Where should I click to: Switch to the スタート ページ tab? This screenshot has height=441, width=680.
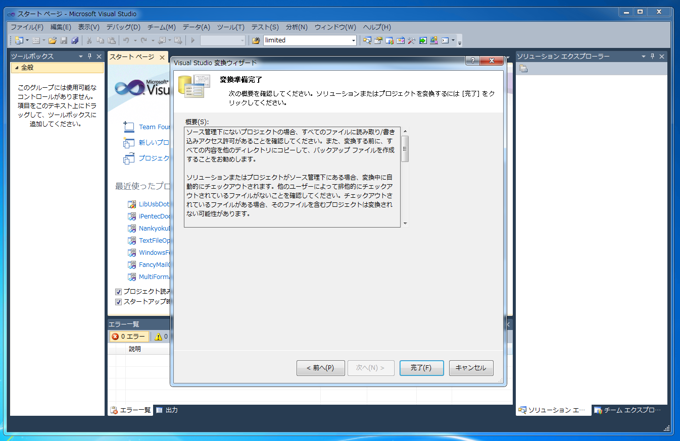coord(132,57)
